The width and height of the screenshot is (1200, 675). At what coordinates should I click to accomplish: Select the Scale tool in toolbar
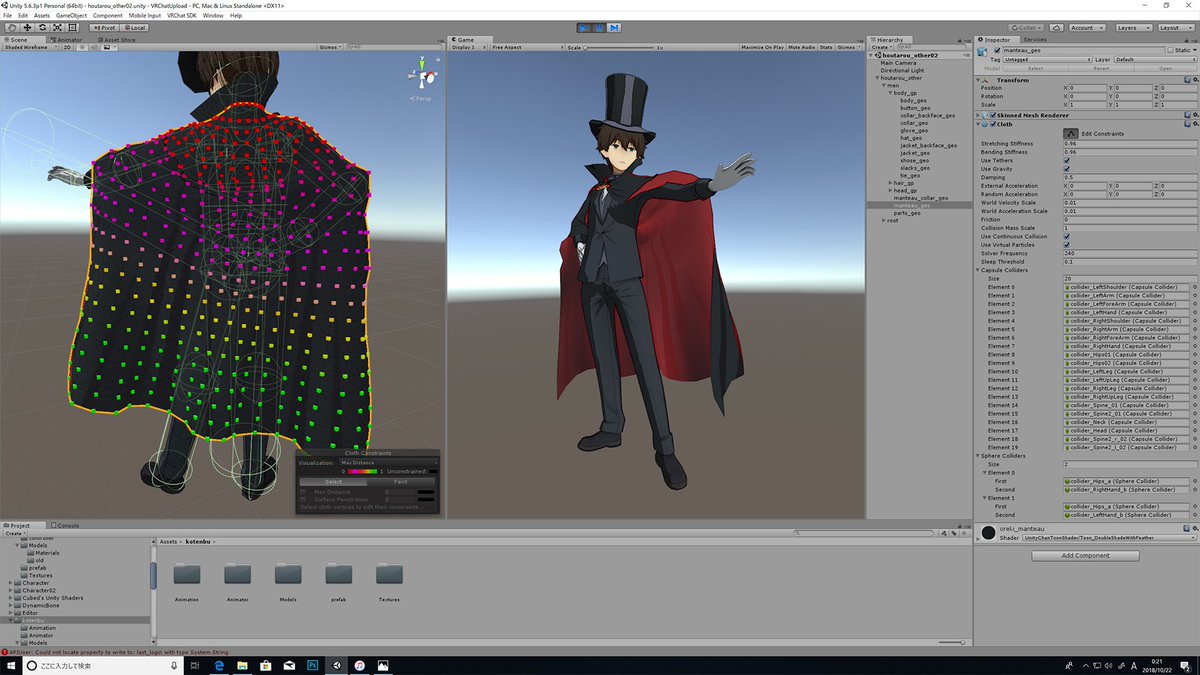coord(57,27)
